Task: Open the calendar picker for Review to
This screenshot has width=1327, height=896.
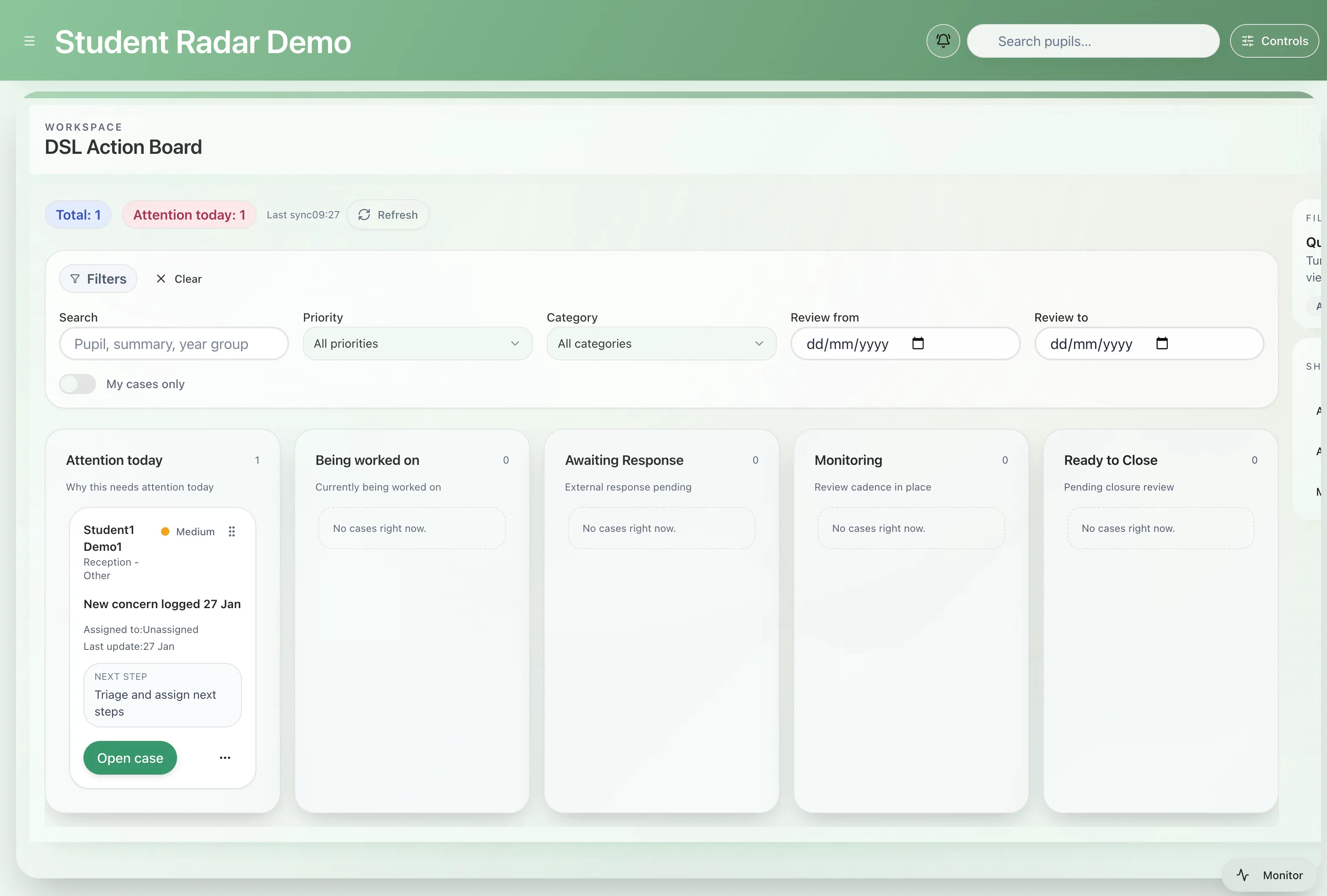Action: (1162, 343)
